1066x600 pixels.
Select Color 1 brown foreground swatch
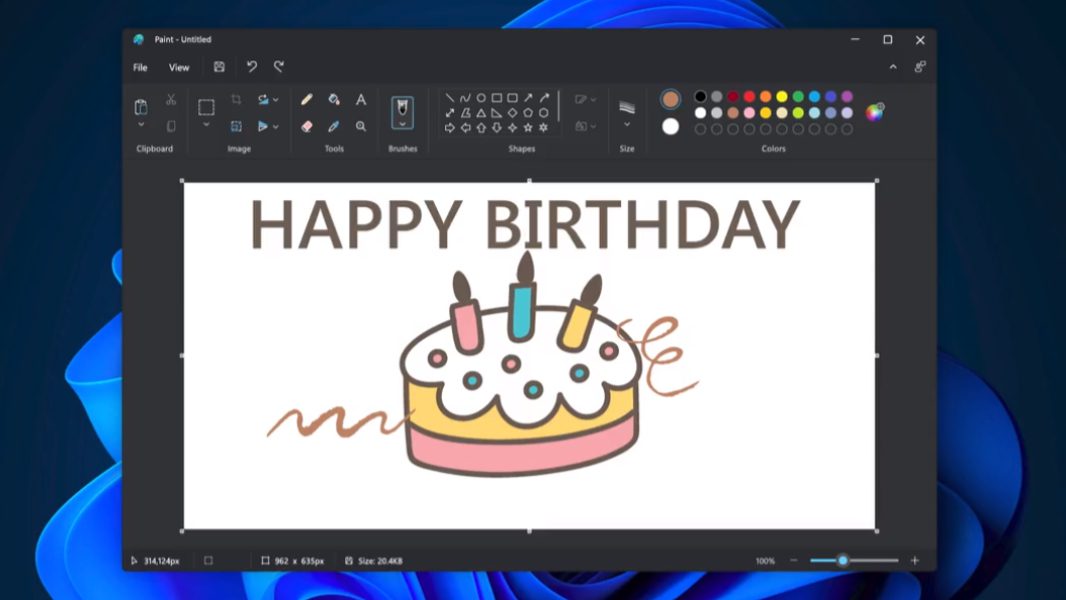[x=670, y=99]
